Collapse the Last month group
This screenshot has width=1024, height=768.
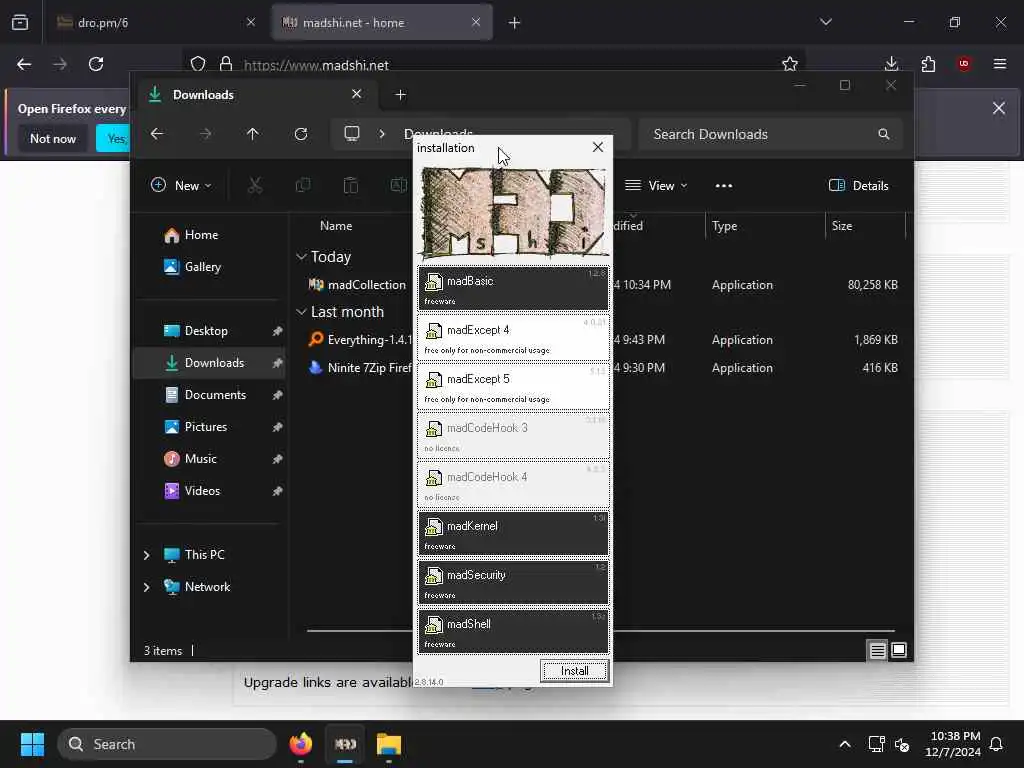(x=301, y=312)
